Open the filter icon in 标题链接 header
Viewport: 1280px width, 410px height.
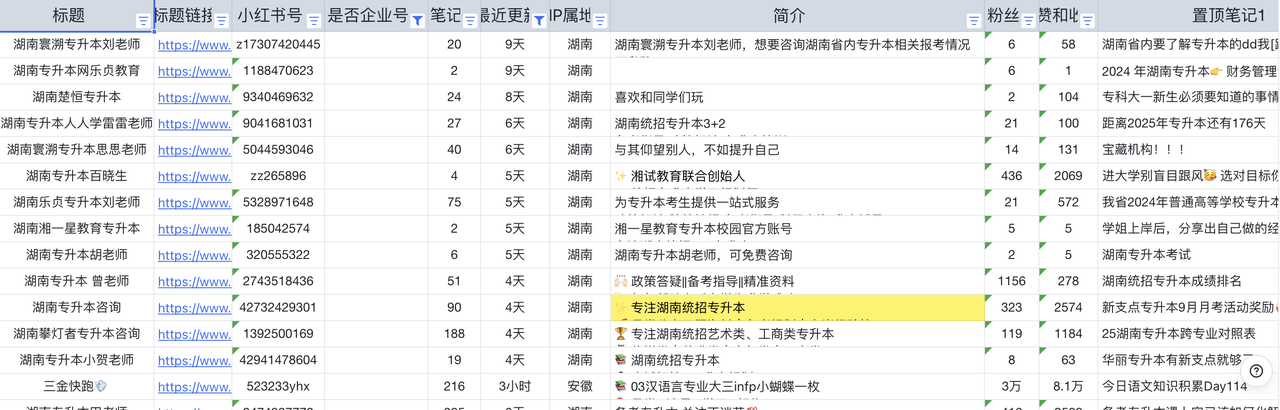point(222,20)
